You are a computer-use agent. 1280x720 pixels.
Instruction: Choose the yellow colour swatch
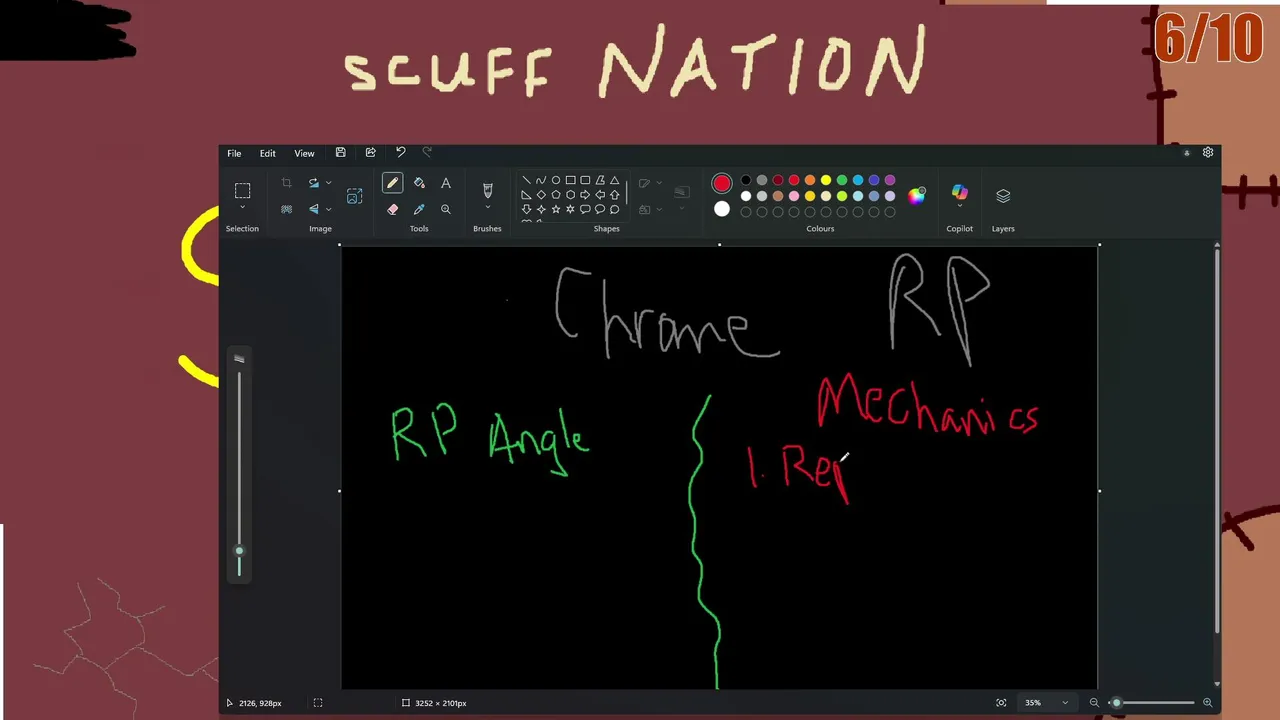click(826, 181)
